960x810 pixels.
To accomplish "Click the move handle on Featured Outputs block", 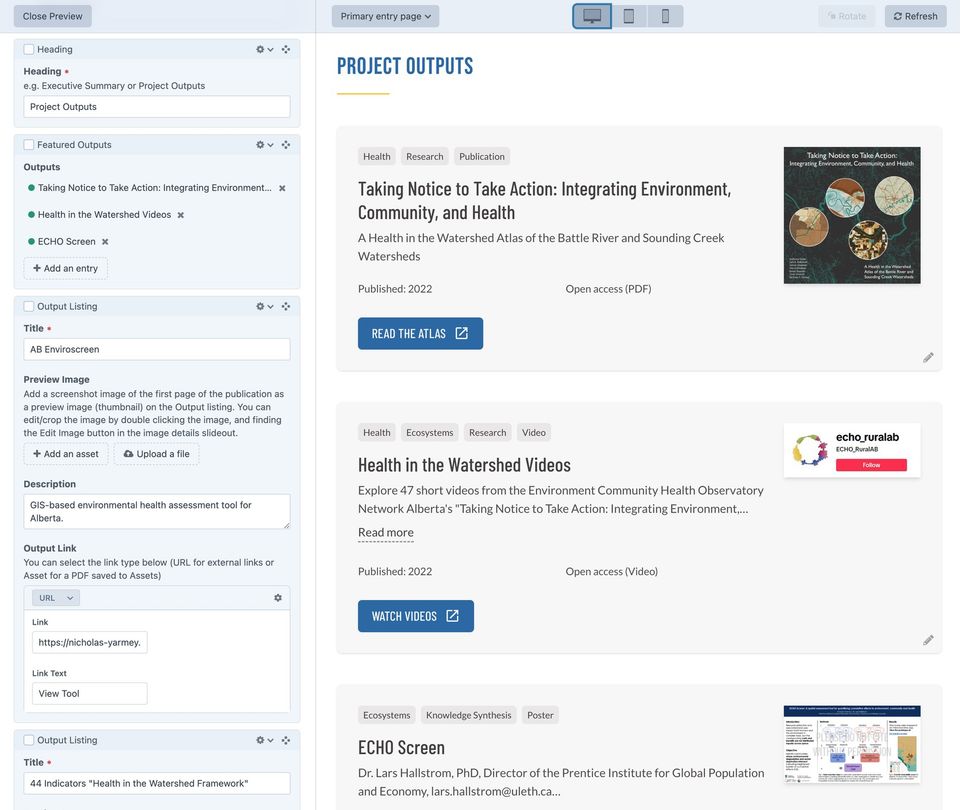I will (286, 145).
